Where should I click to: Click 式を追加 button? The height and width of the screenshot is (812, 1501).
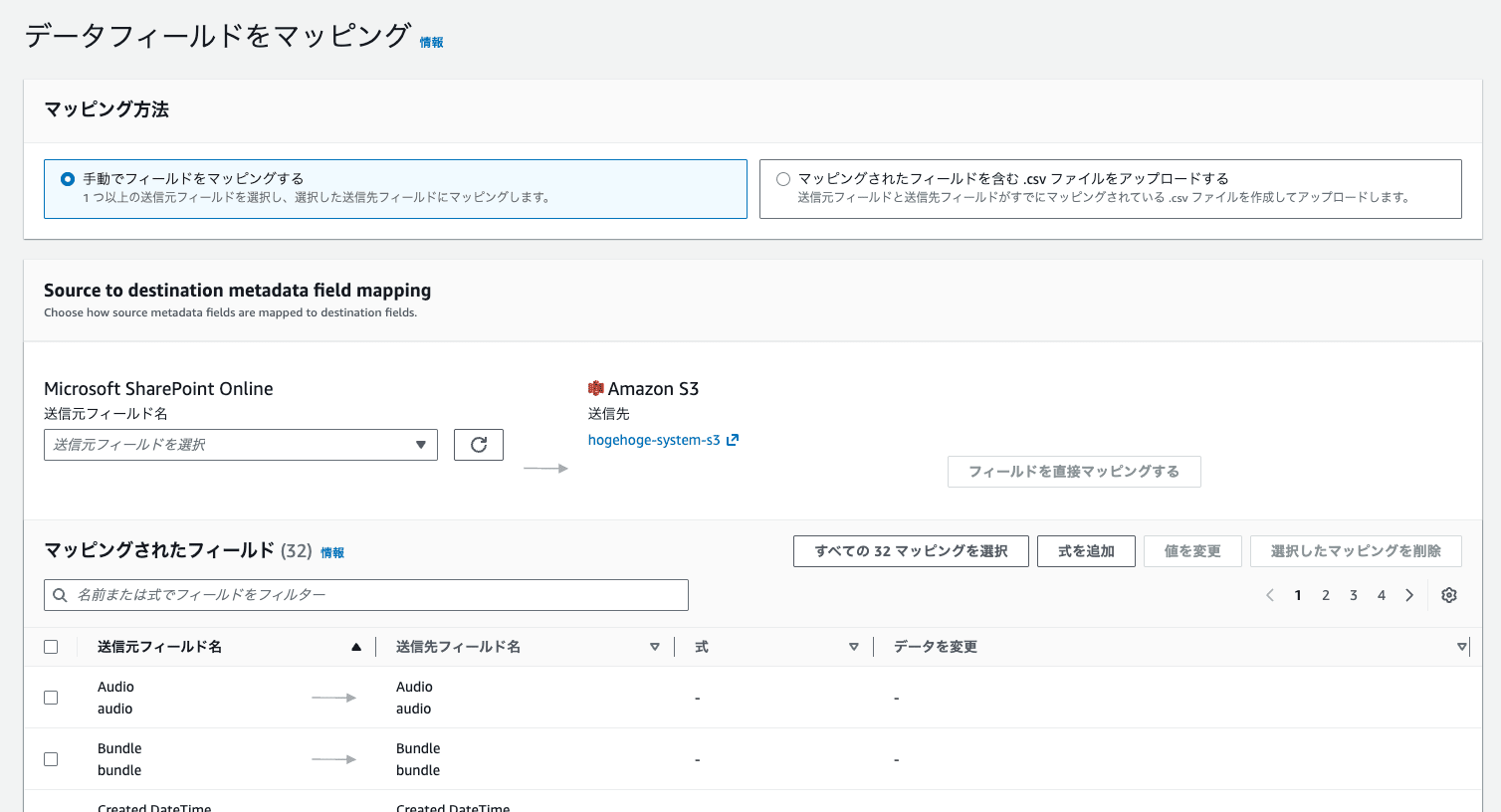(x=1086, y=551)
